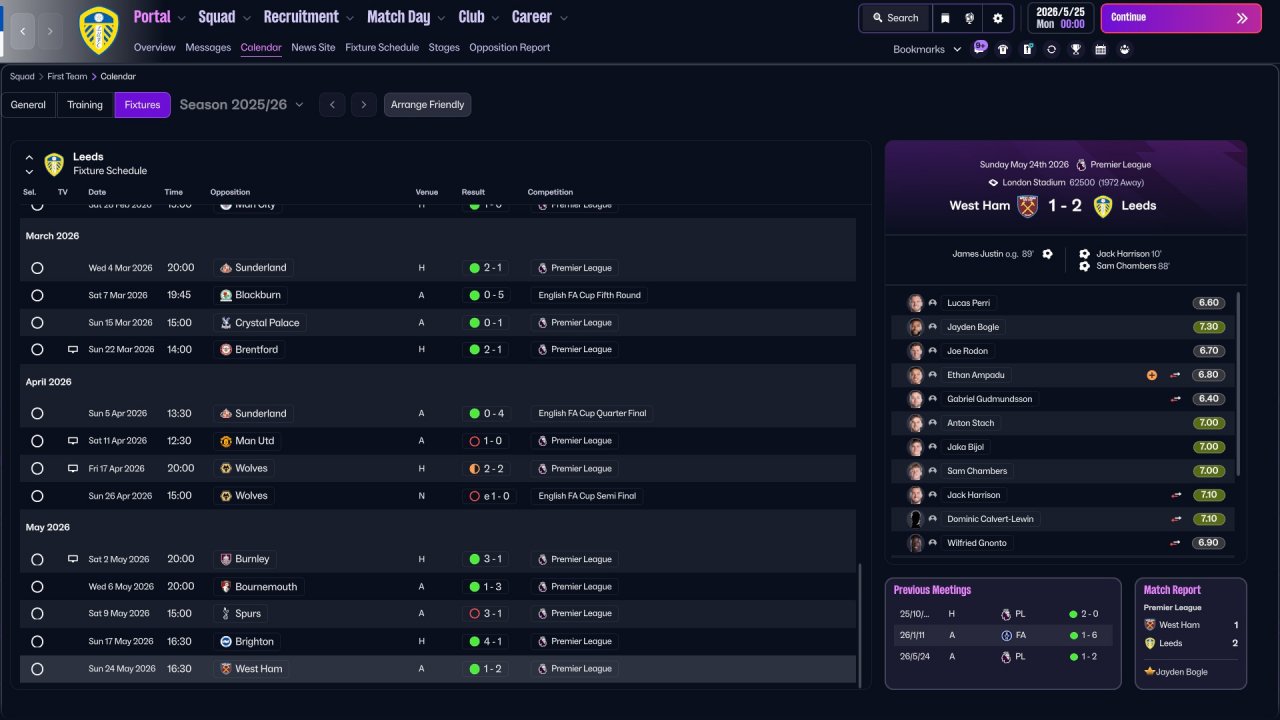Screen dimensions: 1280x720
Task: Click the date and time display 2026/5/25
Action: click(x=1060, y=18)
